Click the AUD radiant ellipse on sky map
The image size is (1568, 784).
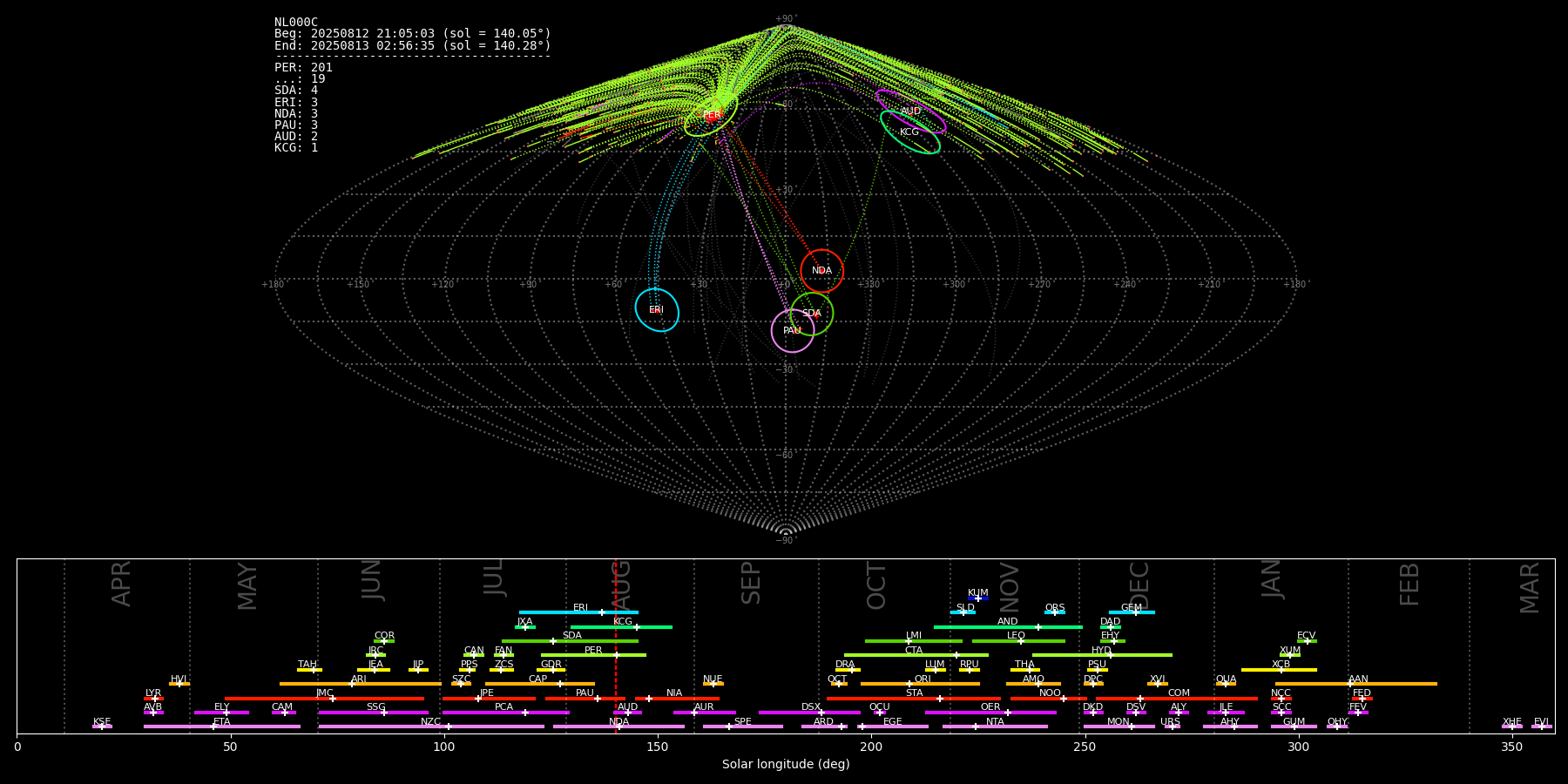click(x=910, y=112)
